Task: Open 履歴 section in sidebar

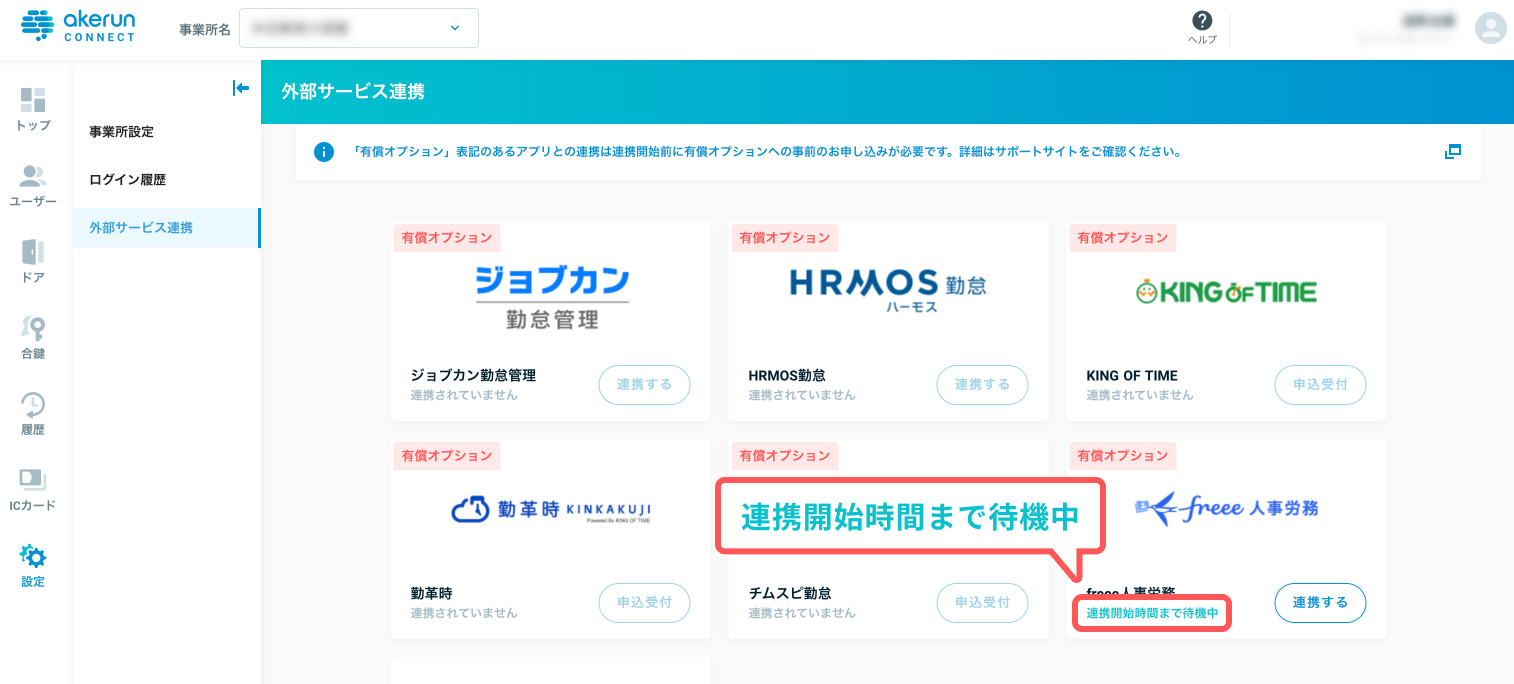Action: coord(33,414)
